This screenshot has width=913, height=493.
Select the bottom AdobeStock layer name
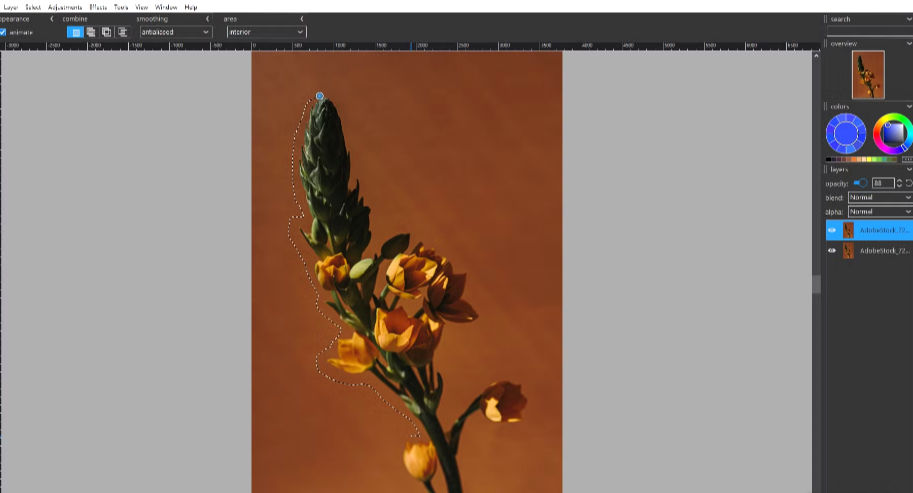pos(885,251)
